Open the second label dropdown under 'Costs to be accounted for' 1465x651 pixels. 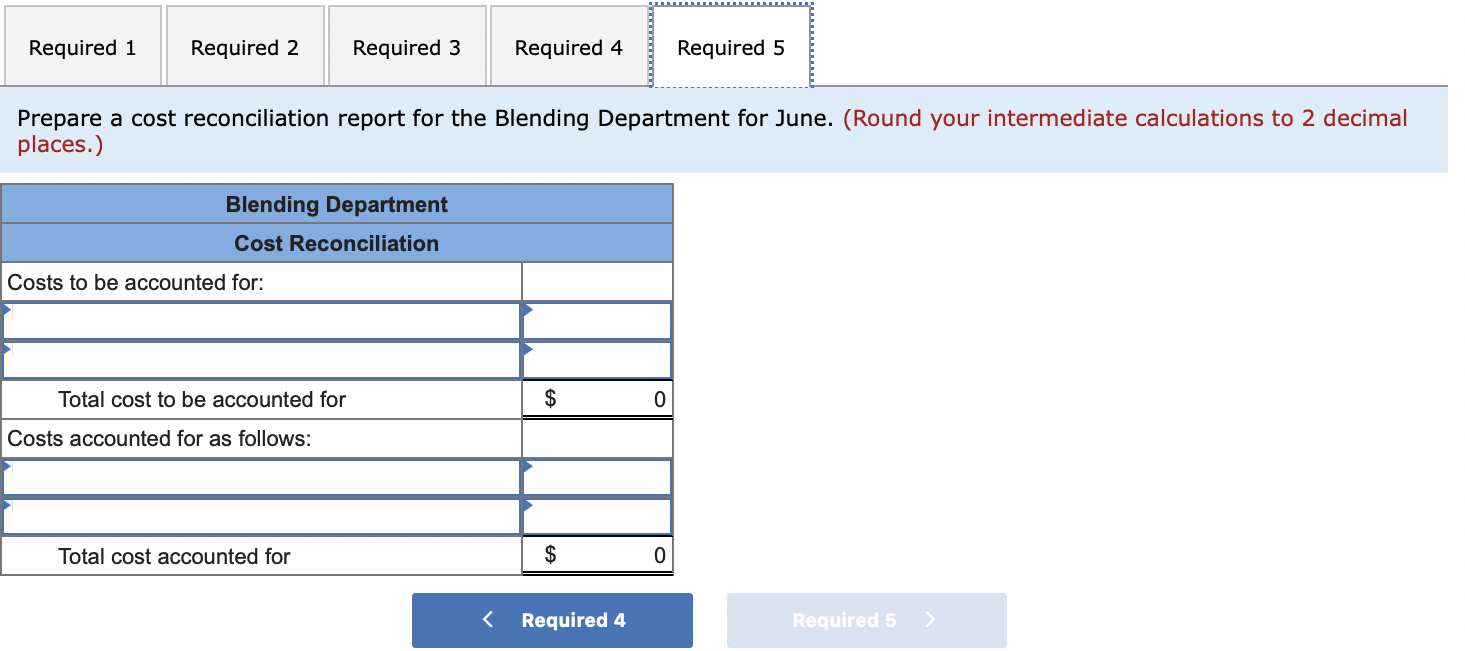point(260,359)
